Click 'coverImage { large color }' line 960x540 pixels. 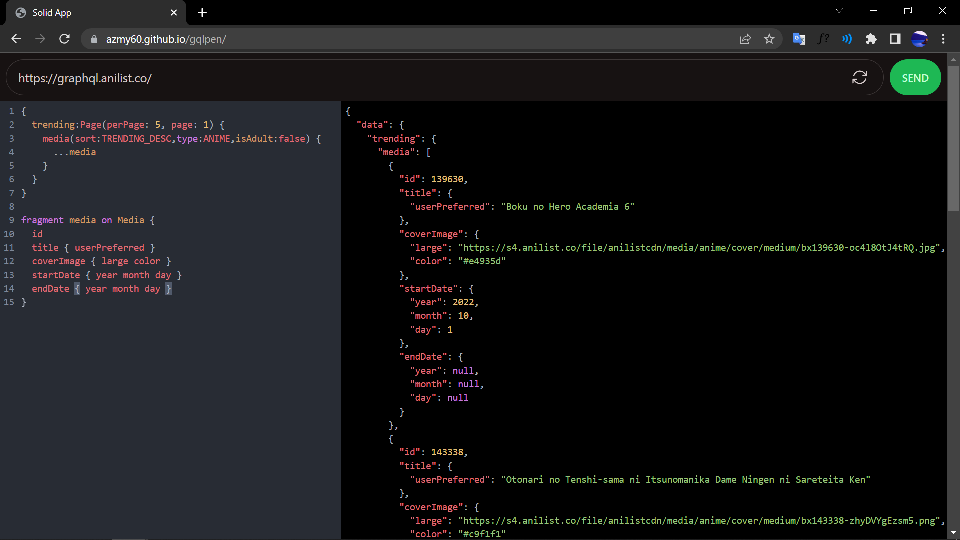click(x=101, y=261)
